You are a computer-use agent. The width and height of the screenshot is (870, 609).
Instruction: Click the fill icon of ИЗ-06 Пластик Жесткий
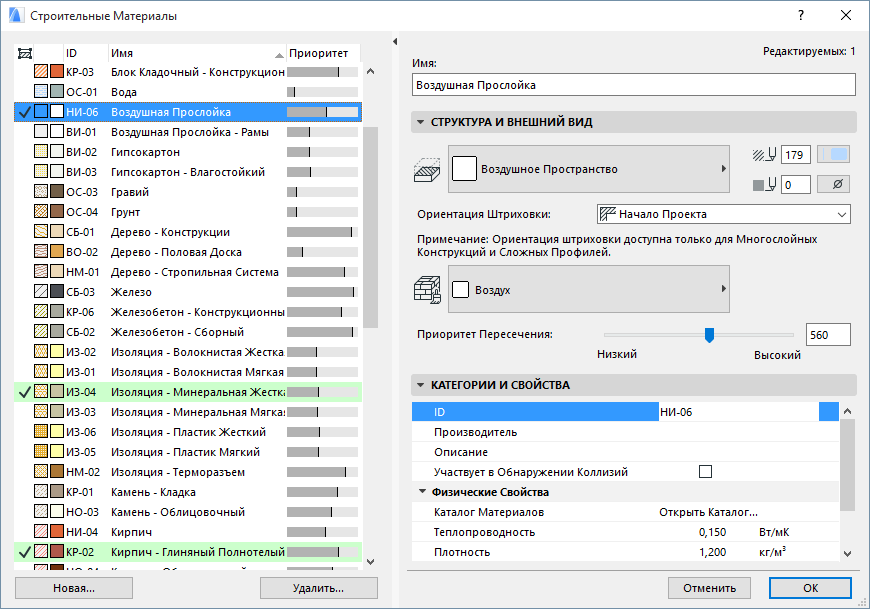[41, 432]
